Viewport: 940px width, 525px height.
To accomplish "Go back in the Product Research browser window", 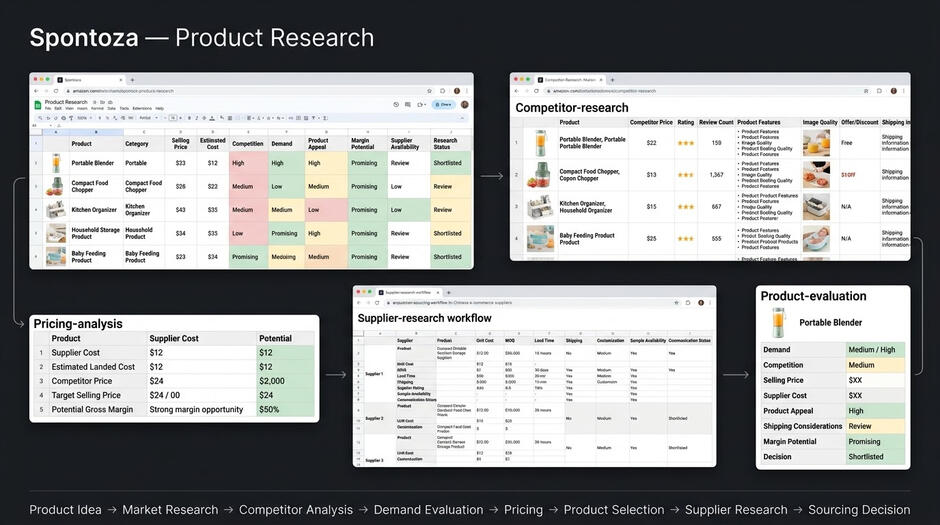I will tap(36, 91).
